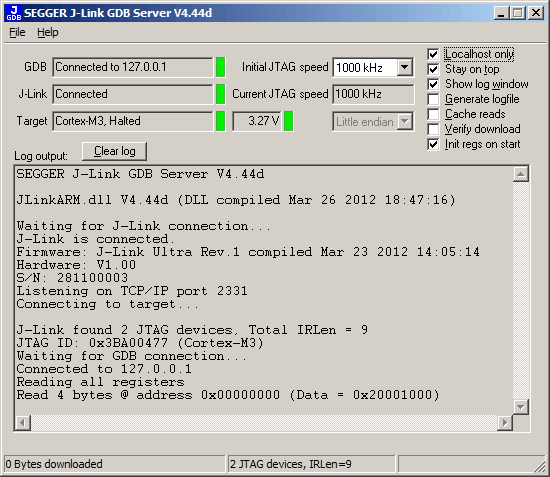The image size is (550, 477).
Task: Toggle the Localhost only checkbox
Action: click(433, 54)
